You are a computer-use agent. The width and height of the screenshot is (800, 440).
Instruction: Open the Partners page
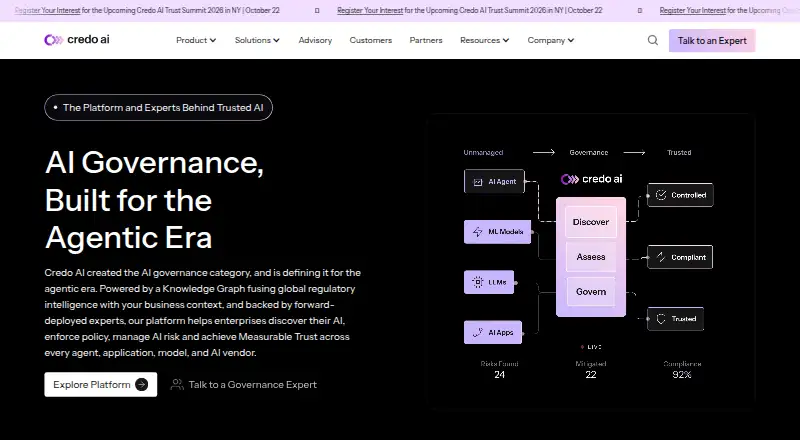coord(426,40)
